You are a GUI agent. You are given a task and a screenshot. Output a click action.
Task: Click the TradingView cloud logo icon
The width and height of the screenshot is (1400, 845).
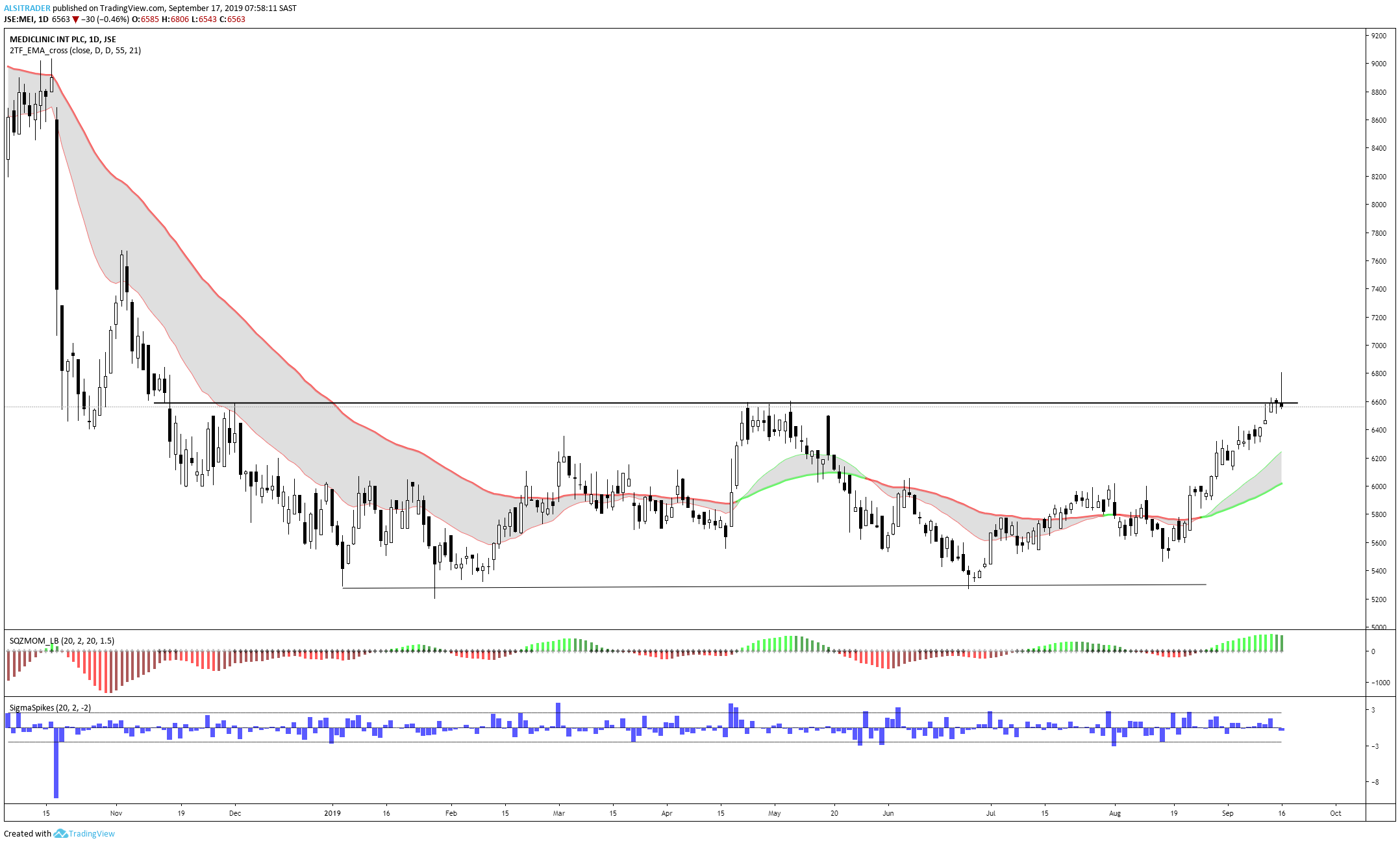[x=60, y=833]
